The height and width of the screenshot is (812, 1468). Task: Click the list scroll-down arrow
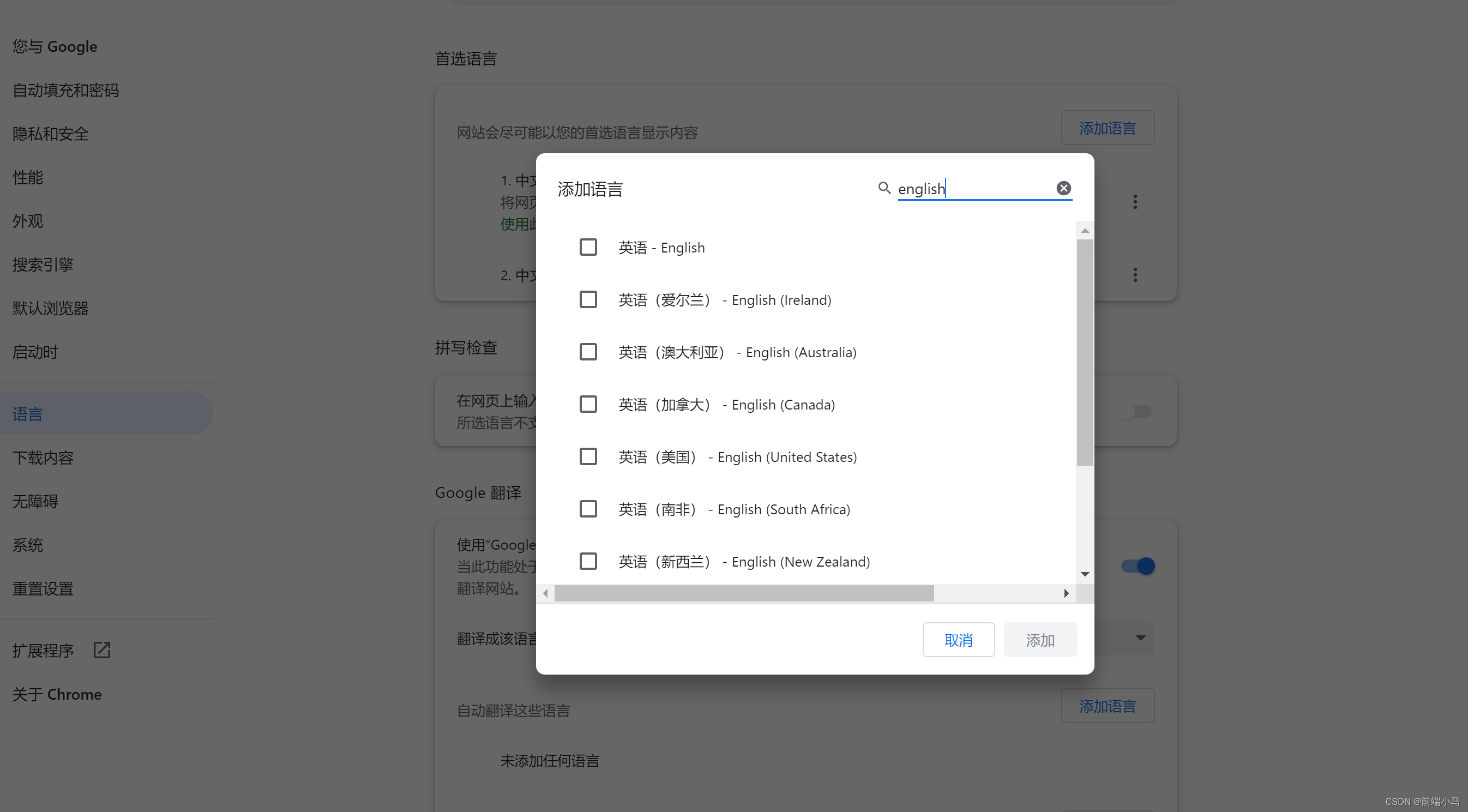1085,574
